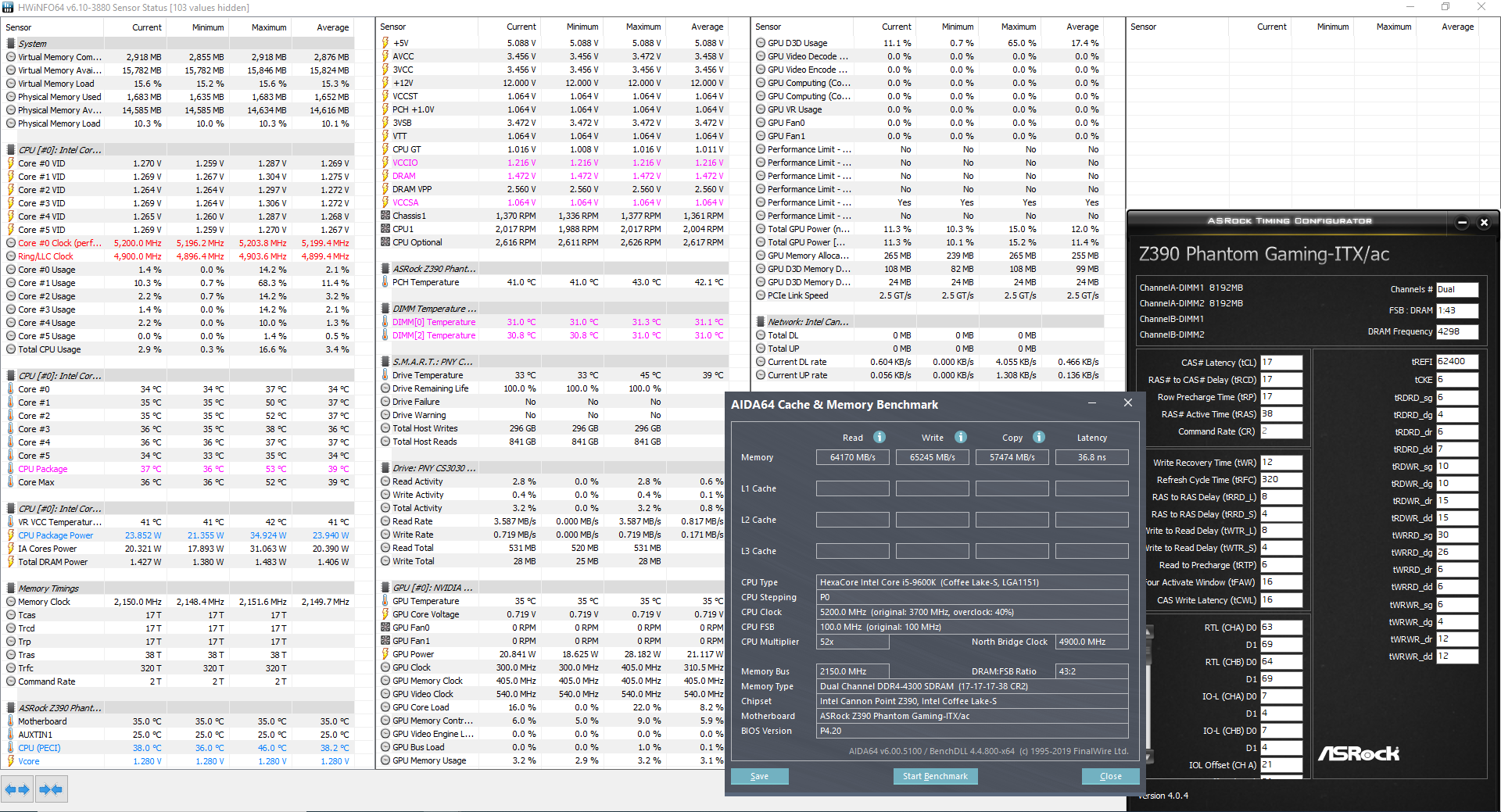Click Start Benchmark in AIDA64

(x=935, y=776)
